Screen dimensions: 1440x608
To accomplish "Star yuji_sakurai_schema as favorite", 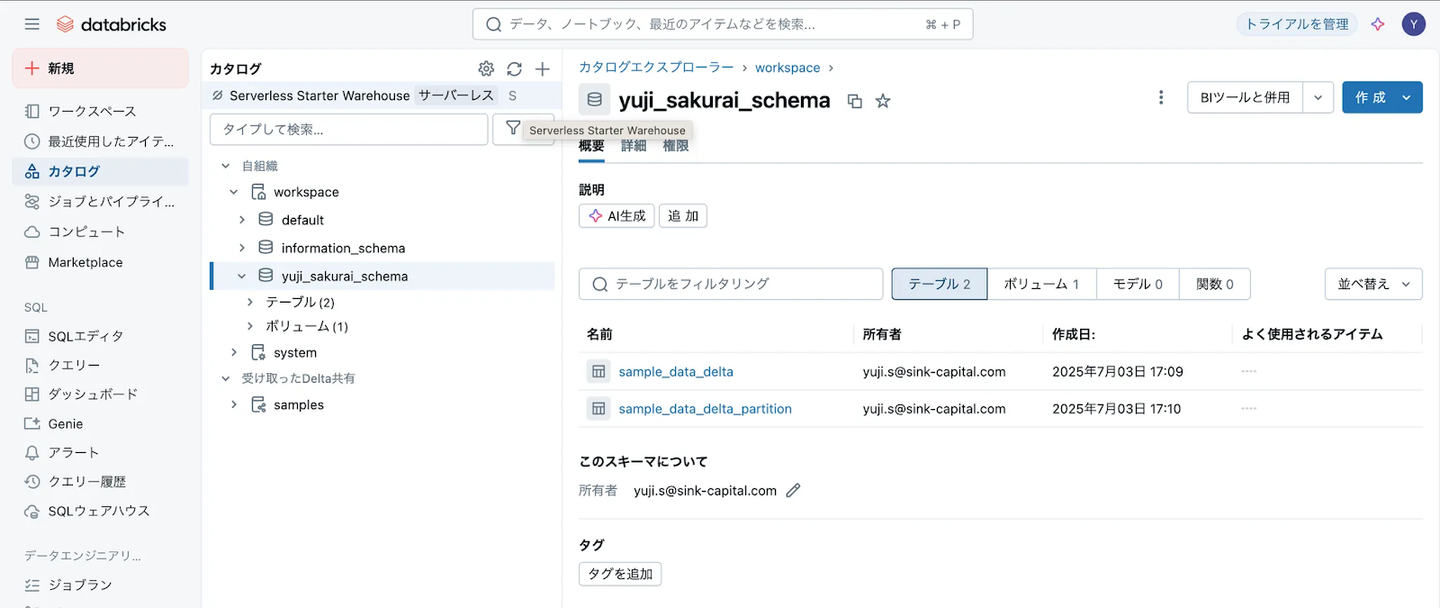I will point(883,100).
